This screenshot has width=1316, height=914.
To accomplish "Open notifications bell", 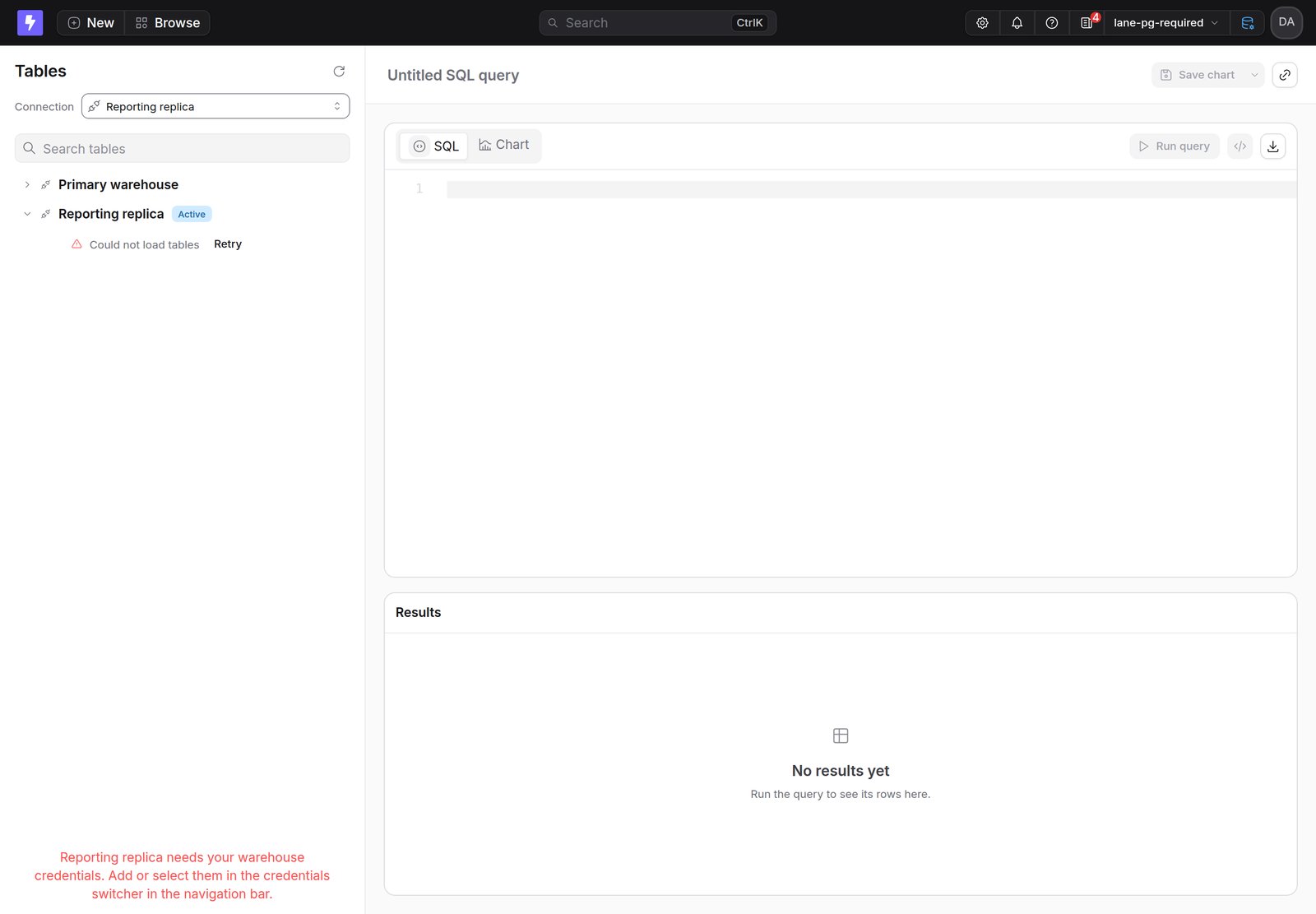I will click(1017, 23).
